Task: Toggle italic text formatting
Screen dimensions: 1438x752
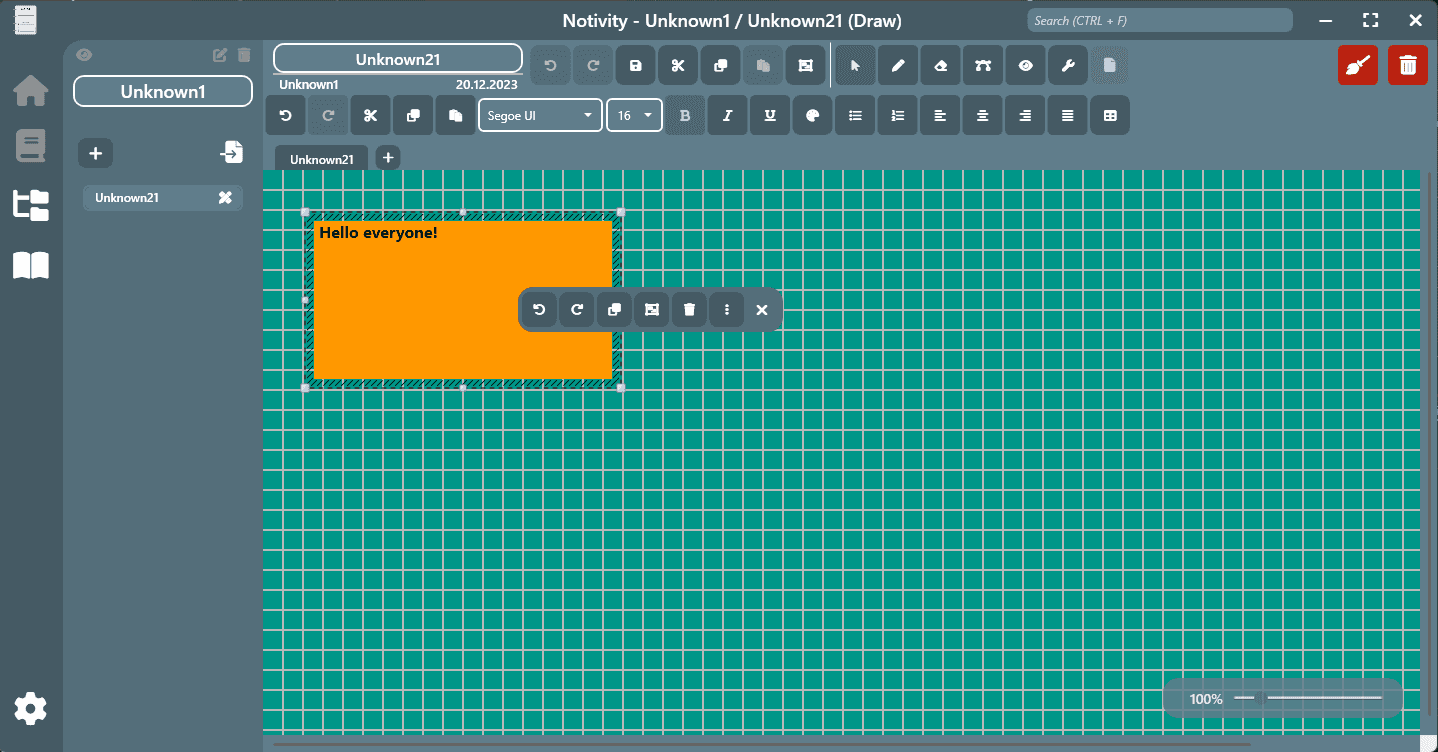Action: tap(727, 116)
